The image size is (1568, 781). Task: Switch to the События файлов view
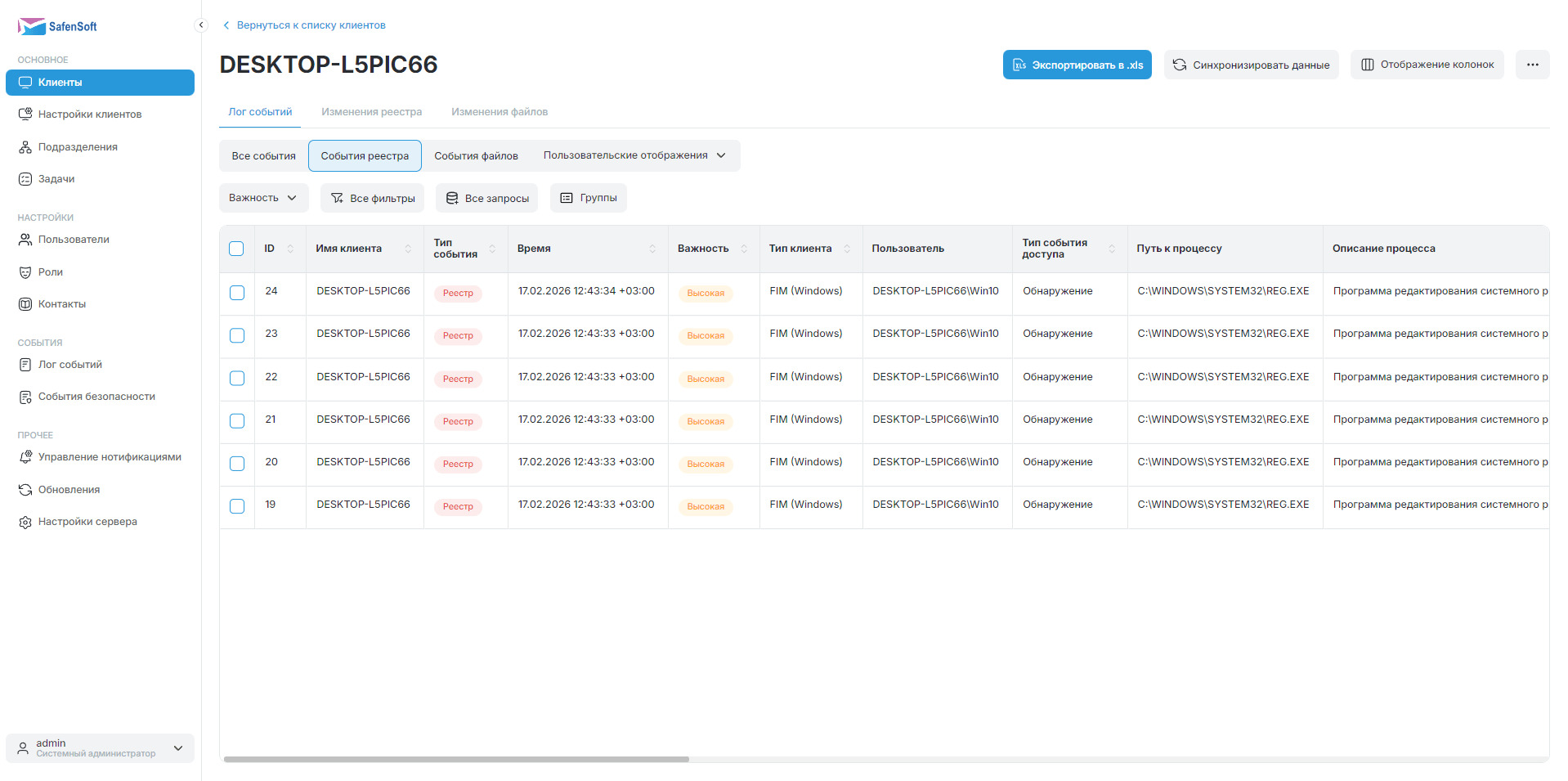pos(476,156)
